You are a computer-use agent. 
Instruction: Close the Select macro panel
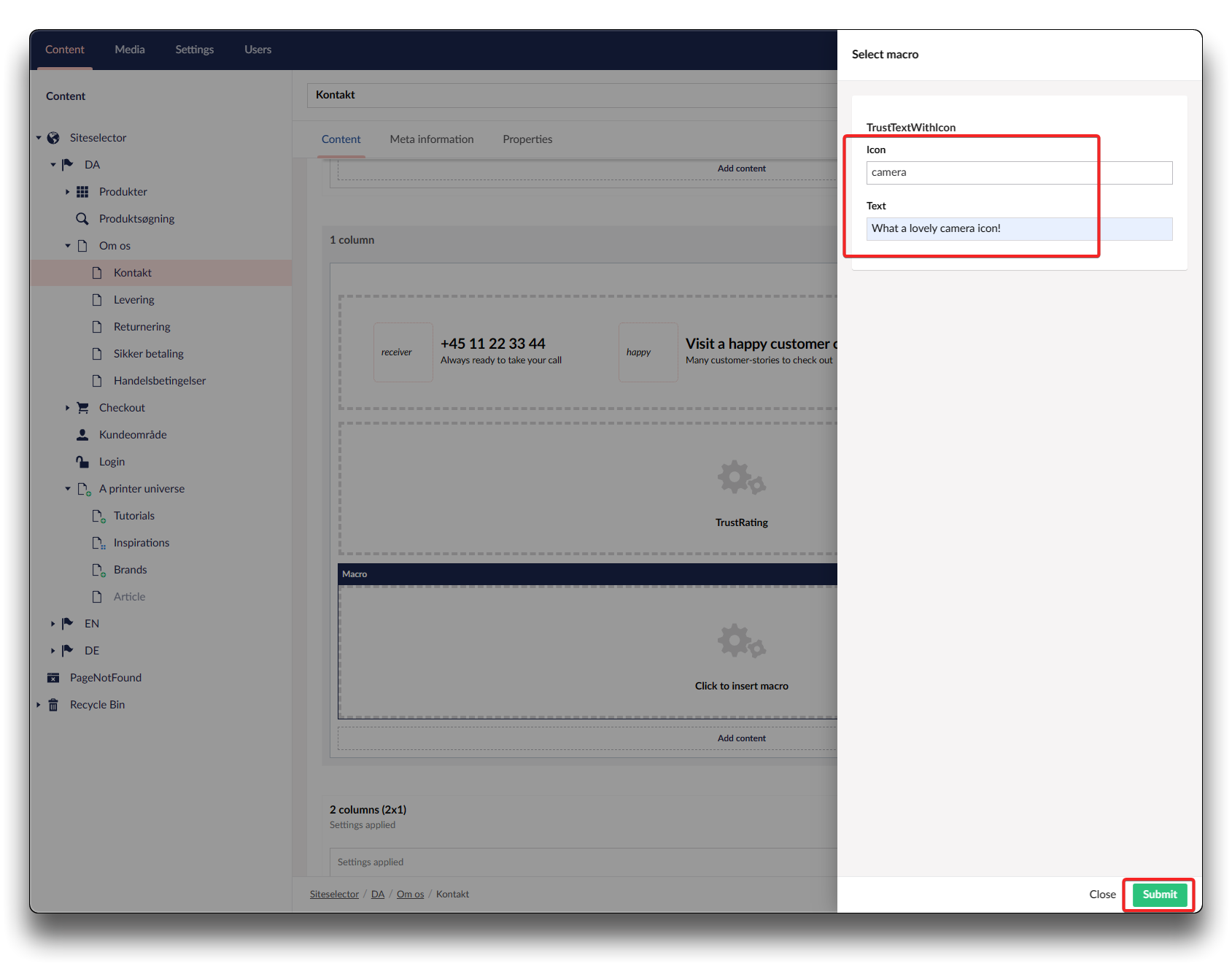pos(1102,894)
